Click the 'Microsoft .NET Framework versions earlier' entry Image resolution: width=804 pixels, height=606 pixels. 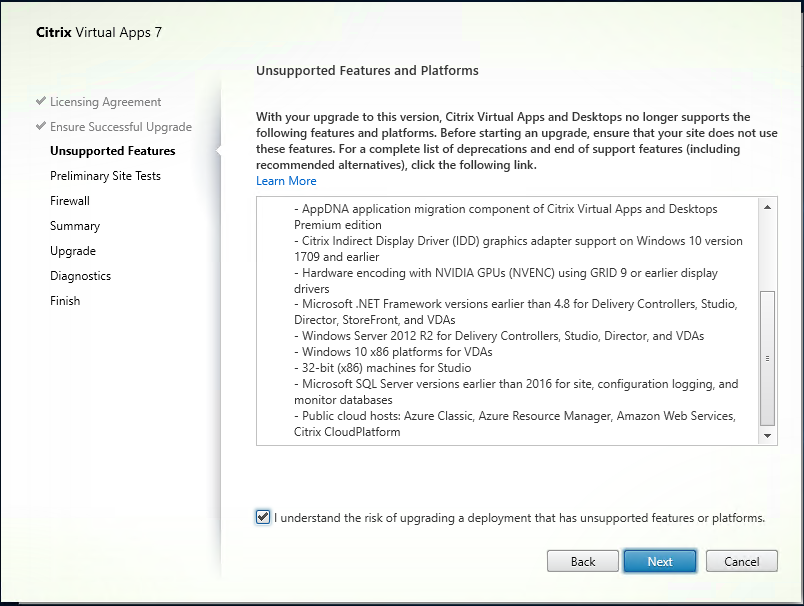(515, 312)
